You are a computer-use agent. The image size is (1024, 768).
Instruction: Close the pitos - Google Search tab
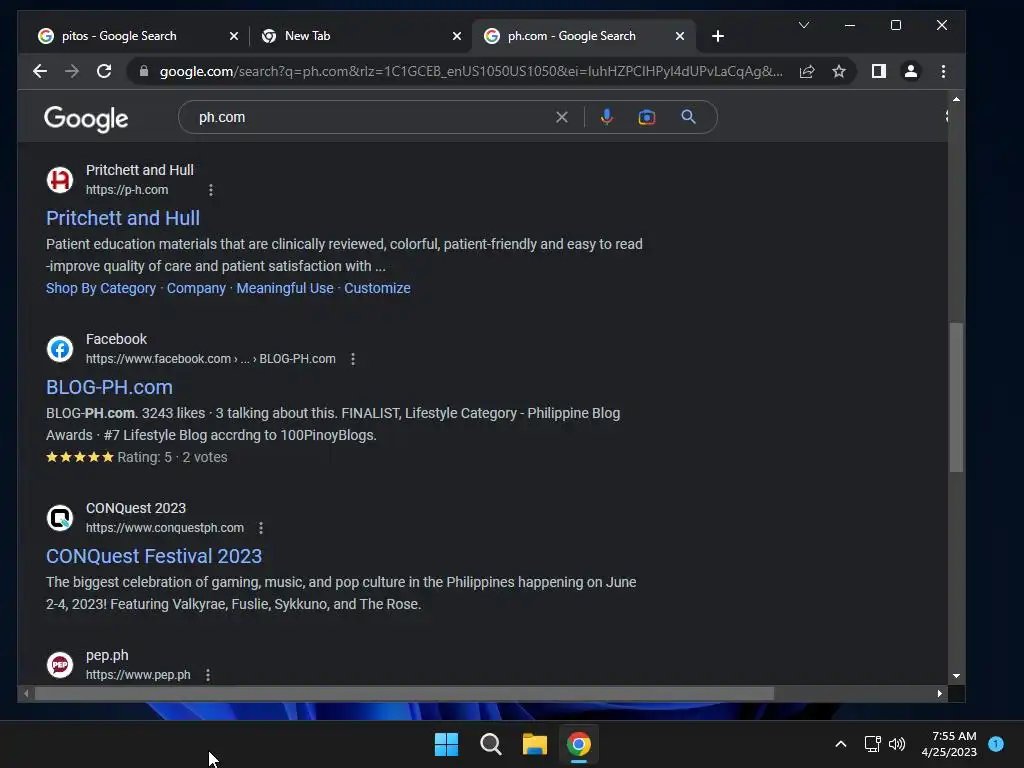pos(234,36)
